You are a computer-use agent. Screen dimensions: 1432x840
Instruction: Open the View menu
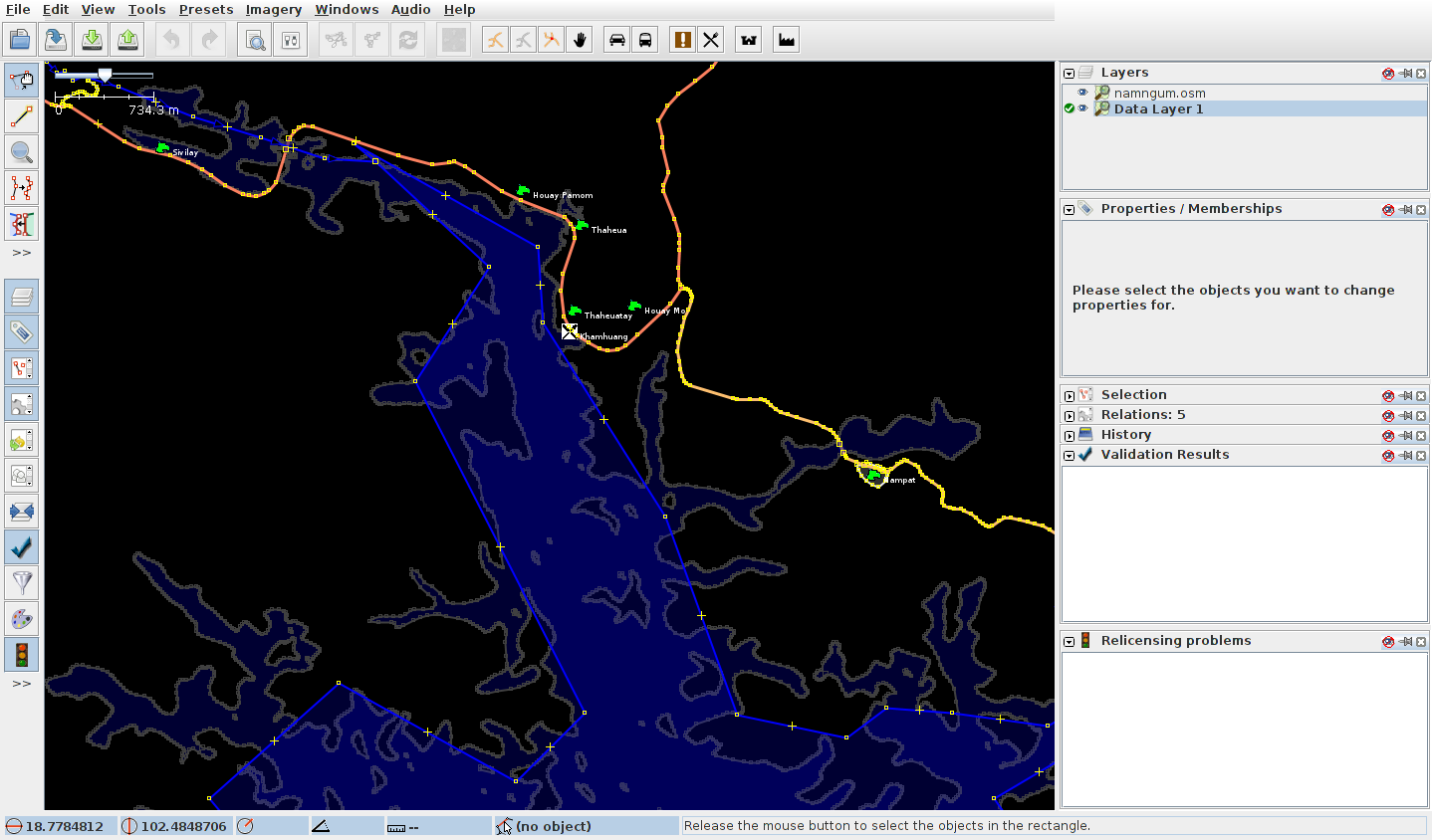click(x=98, y=9)
